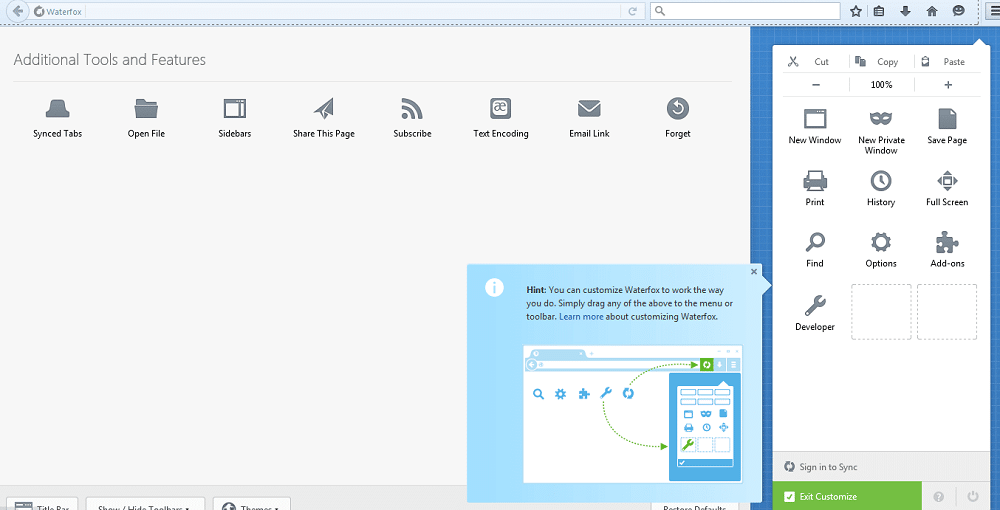Image resolution: width=1000 pixels, height=510 pixels.
Task: Click the hint illustration thumbnail
Action: point(633,414)
